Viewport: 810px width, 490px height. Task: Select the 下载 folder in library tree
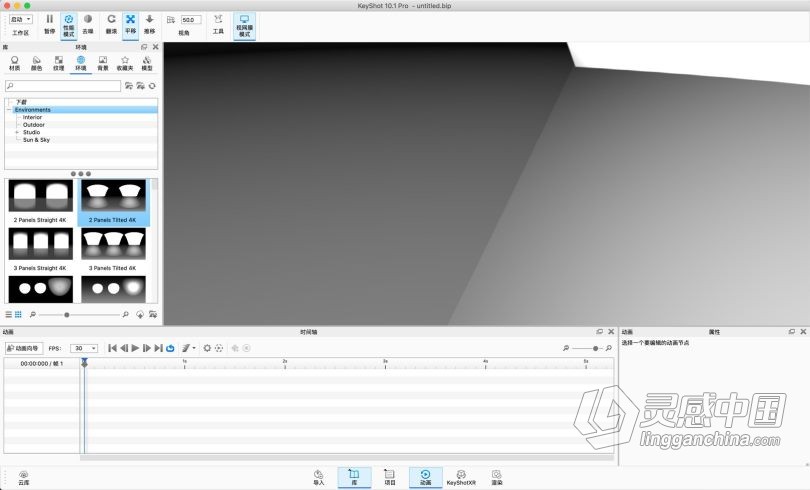(x=21, y=102)
